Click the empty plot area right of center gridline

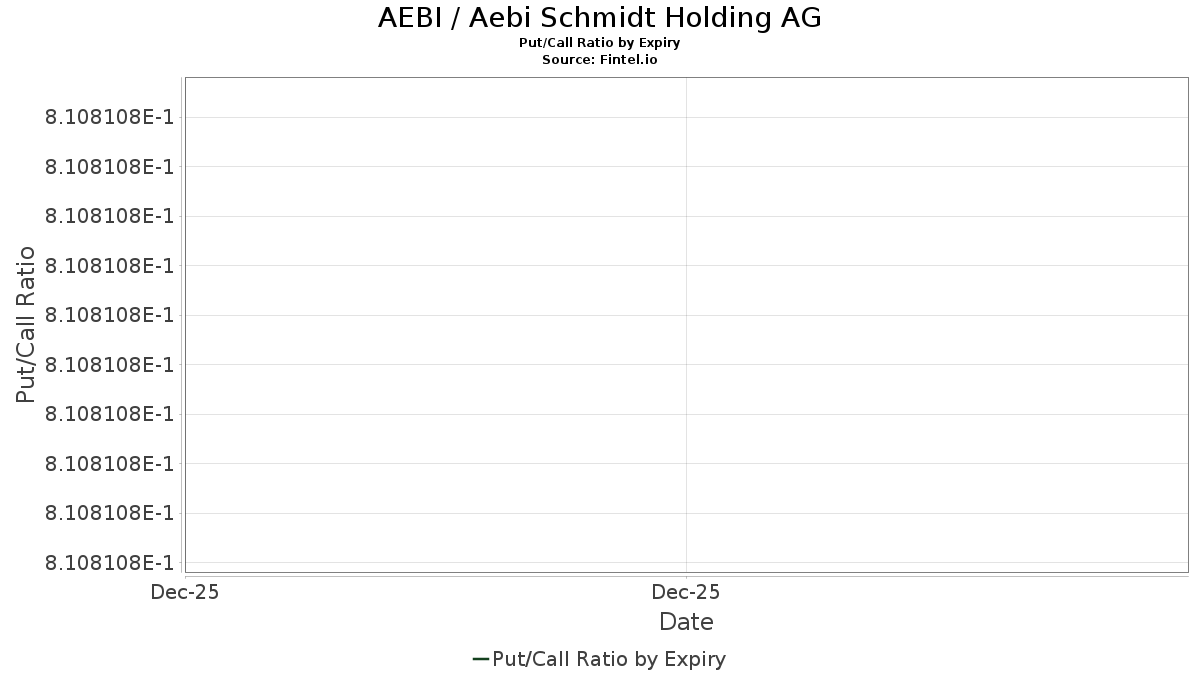(x=937, y=340)
